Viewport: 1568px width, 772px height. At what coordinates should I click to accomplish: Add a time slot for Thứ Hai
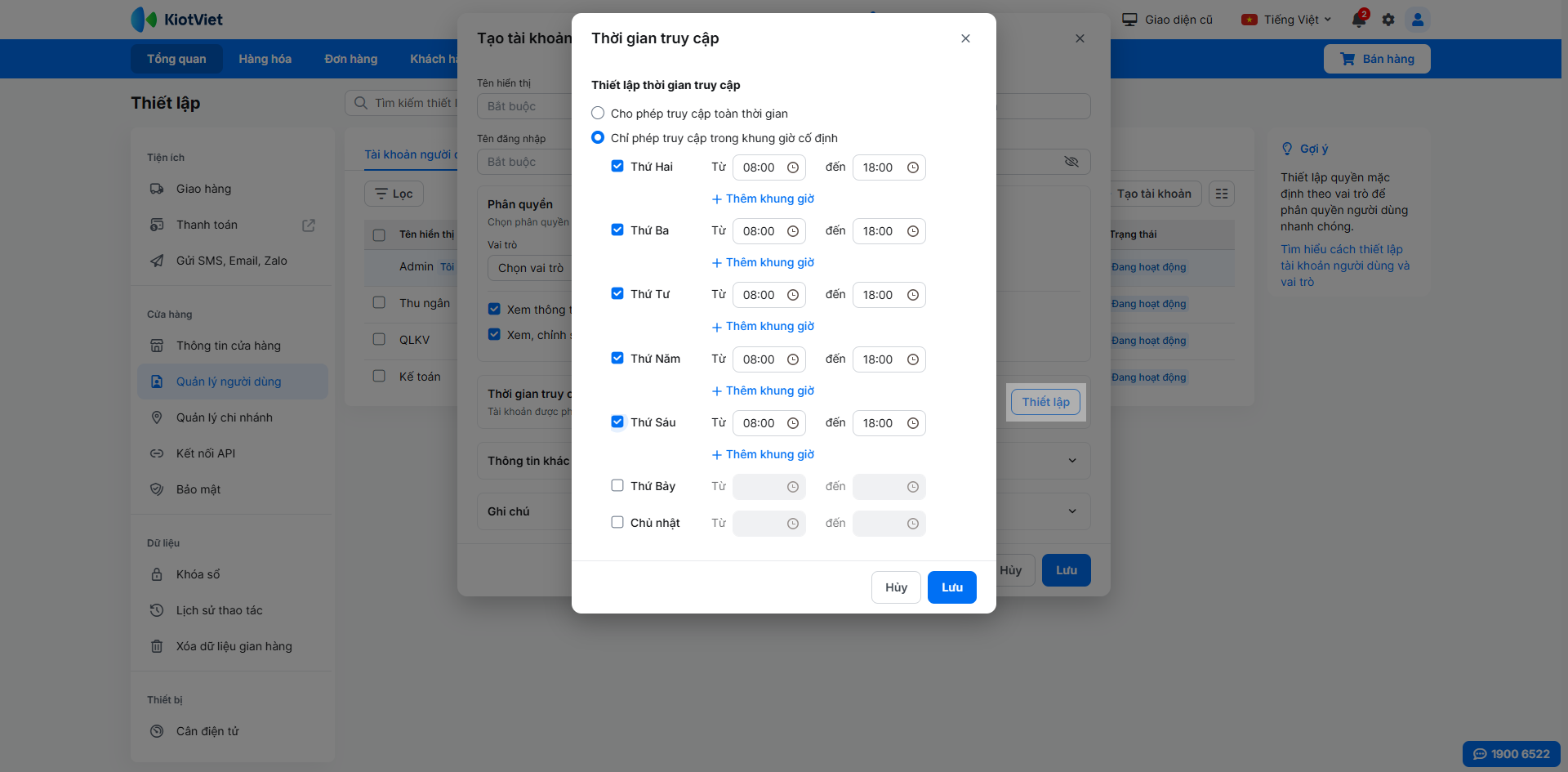click(763, 199)
